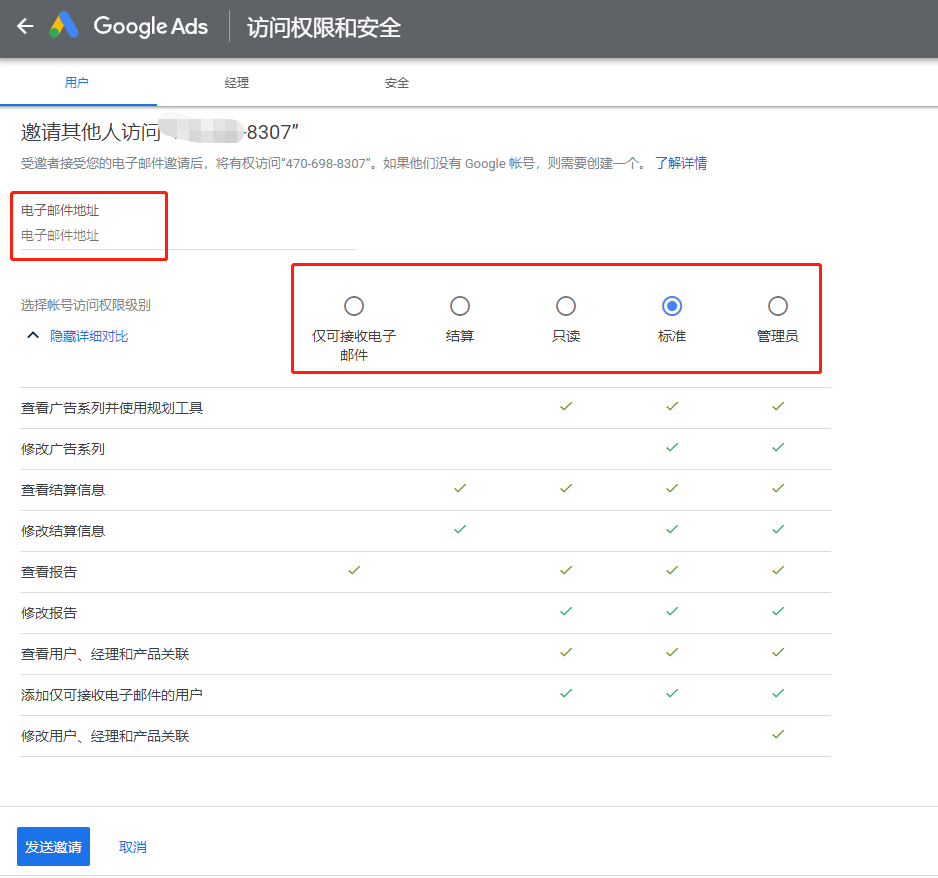Click the 添加仅可接收电子邮件的用户 checkmark under 只读
This screenshot has height=878, width=938.
tap(566, 693)
